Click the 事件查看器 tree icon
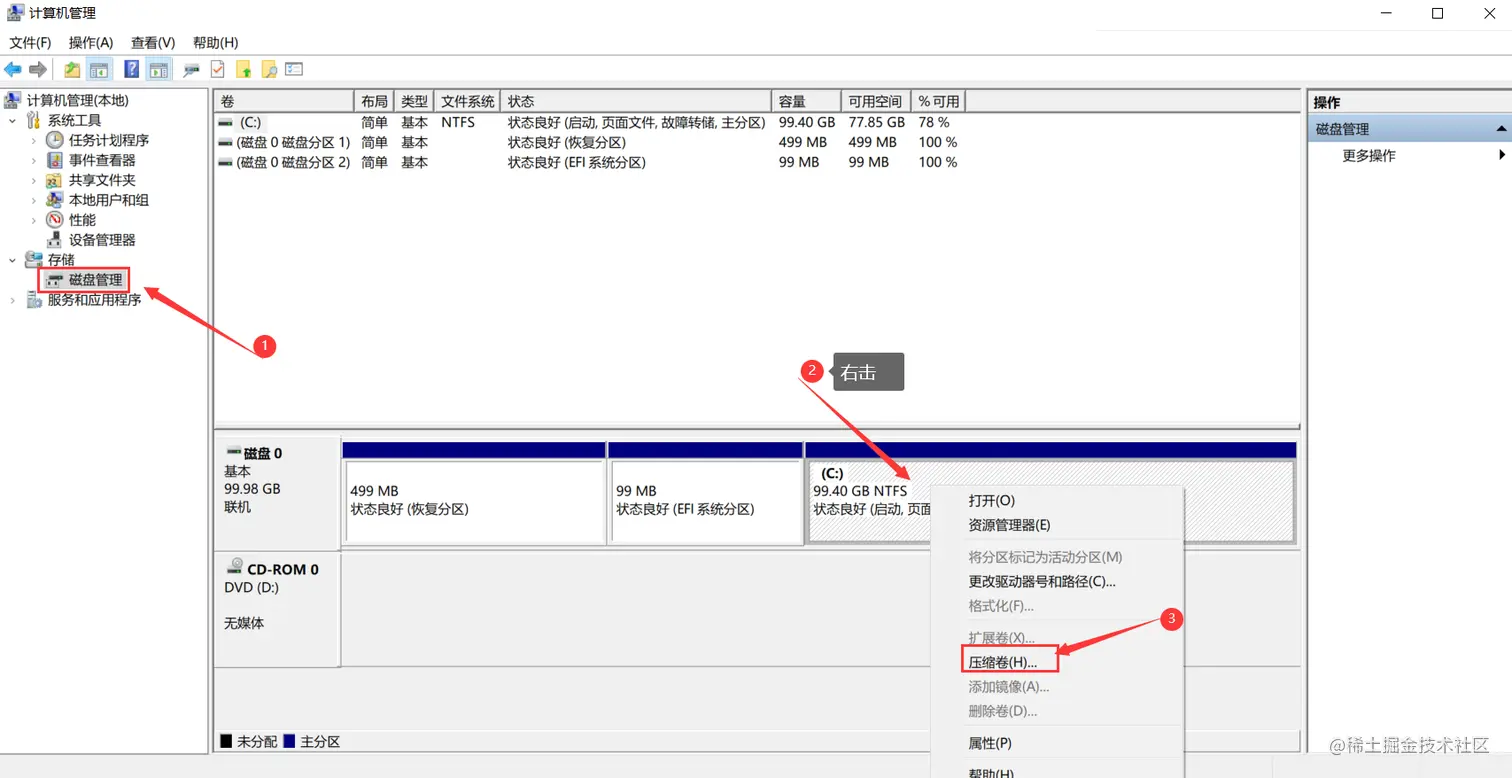This screenshot has width=1512, height=778. [55, 160]
